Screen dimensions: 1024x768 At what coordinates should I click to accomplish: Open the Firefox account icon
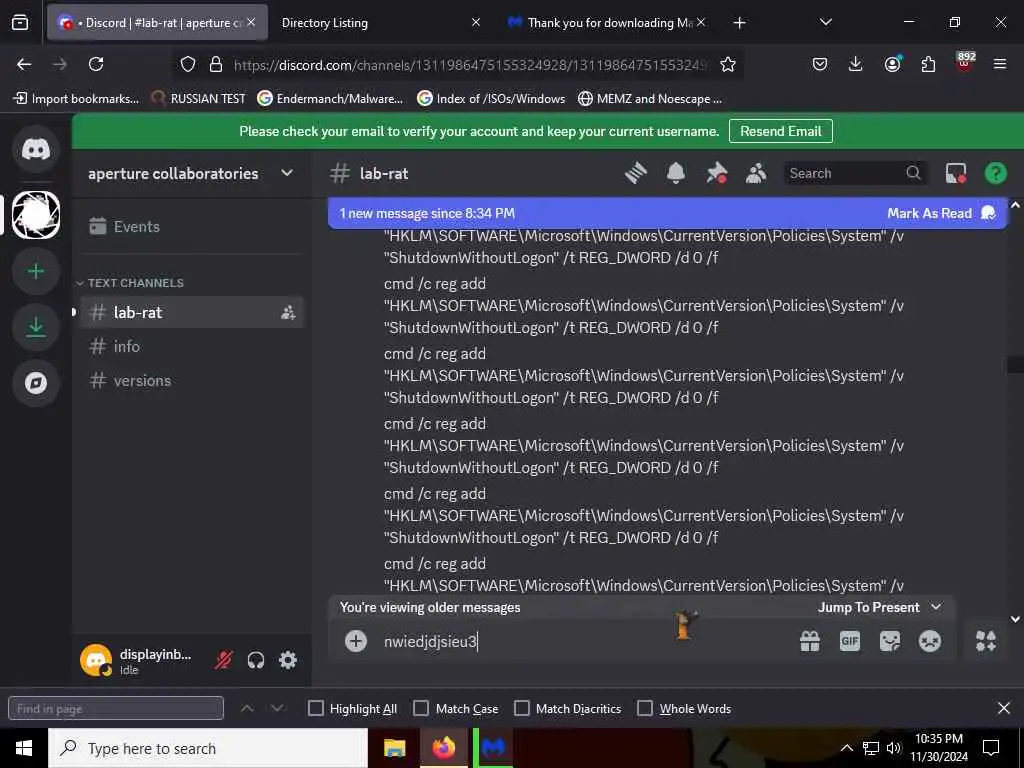pos(892,64)
